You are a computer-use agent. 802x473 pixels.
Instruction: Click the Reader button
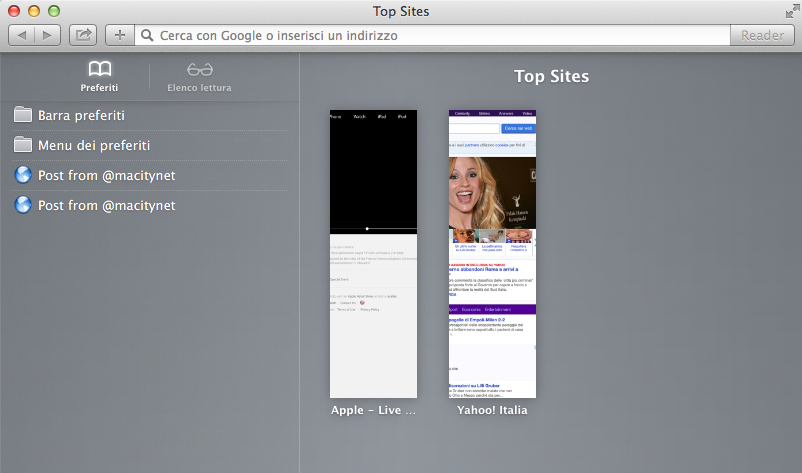(762, 35)
